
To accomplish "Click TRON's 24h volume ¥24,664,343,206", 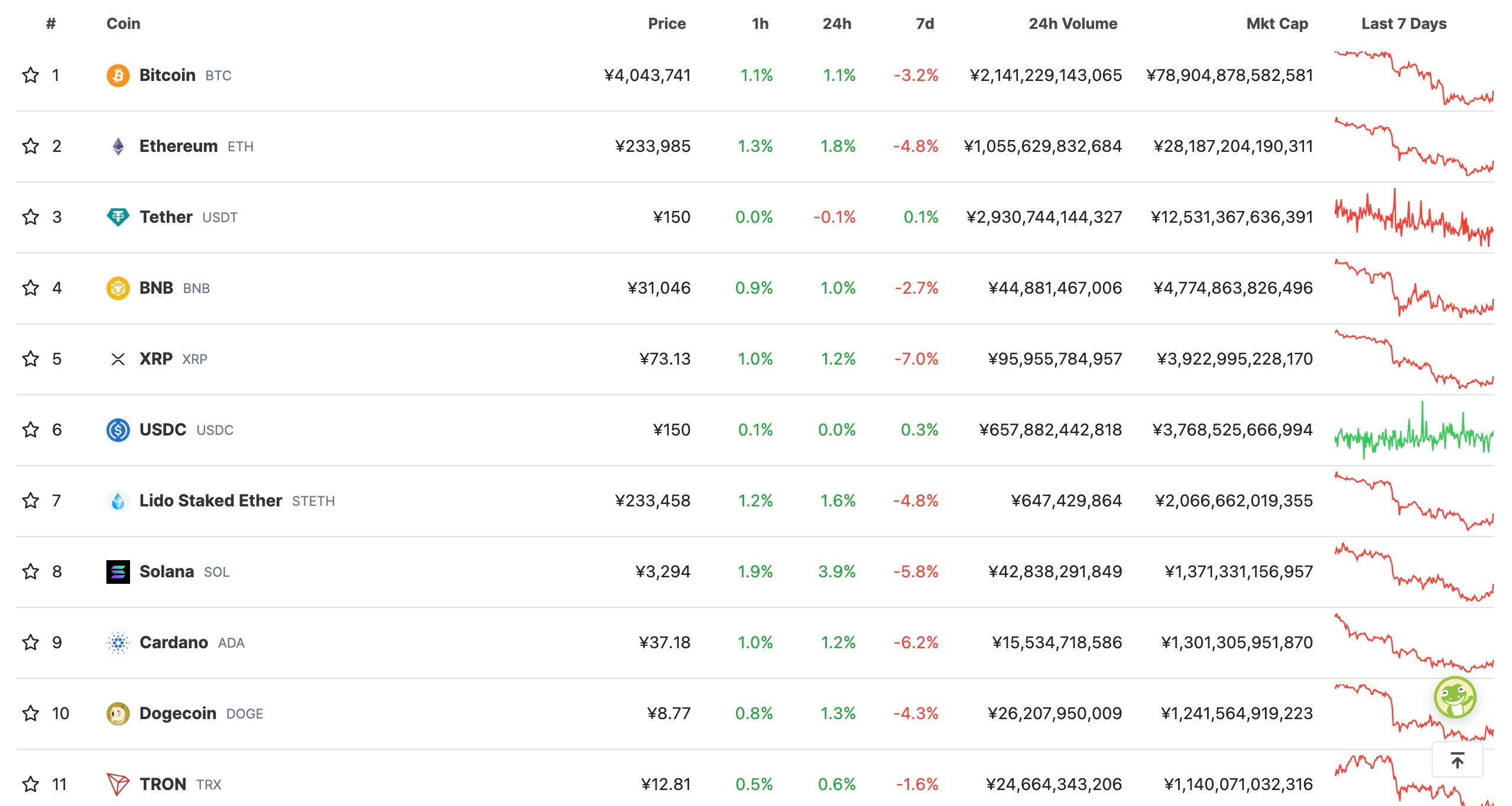I will click(x=1054, y=785).
